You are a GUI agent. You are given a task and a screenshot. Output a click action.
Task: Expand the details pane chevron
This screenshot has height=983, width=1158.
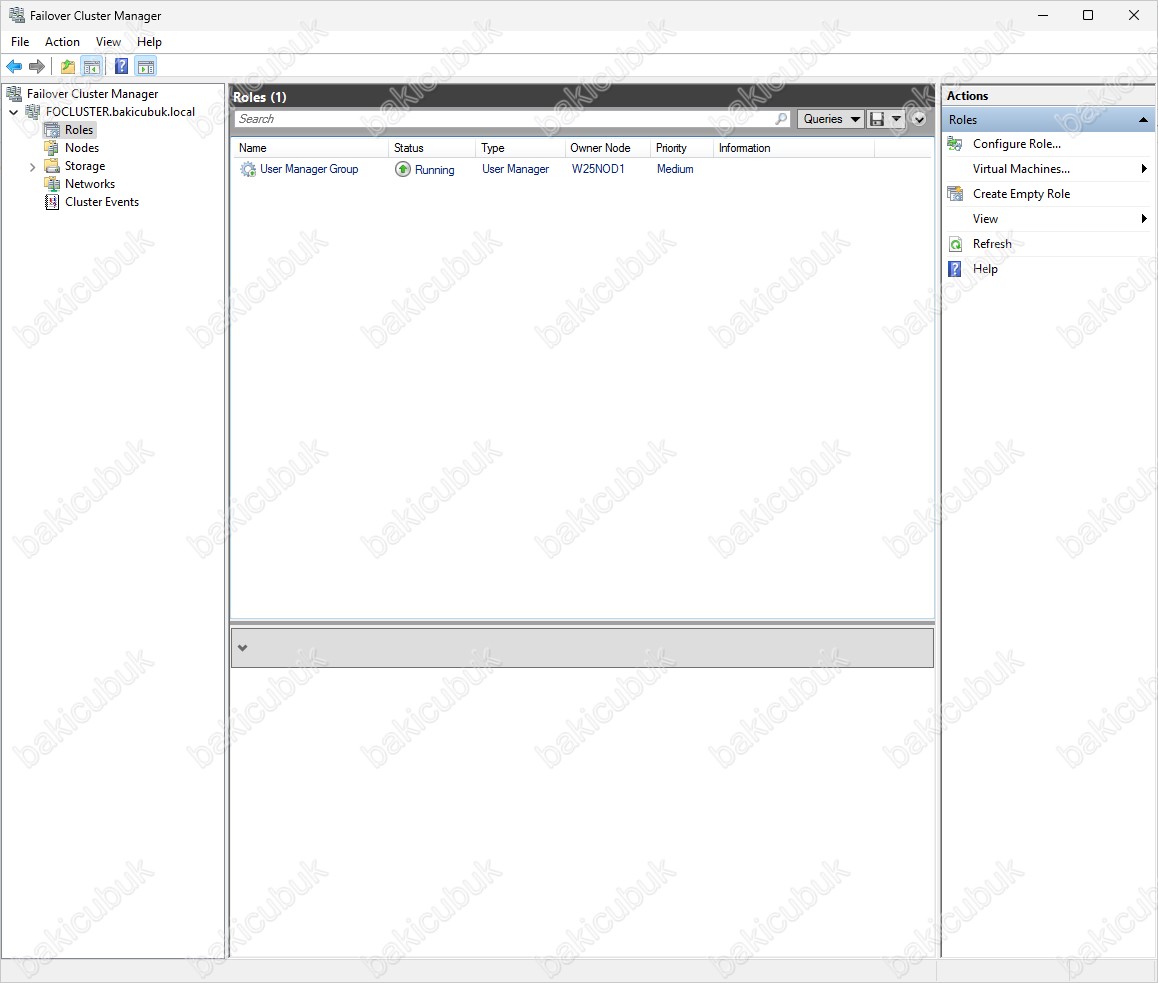242,648
